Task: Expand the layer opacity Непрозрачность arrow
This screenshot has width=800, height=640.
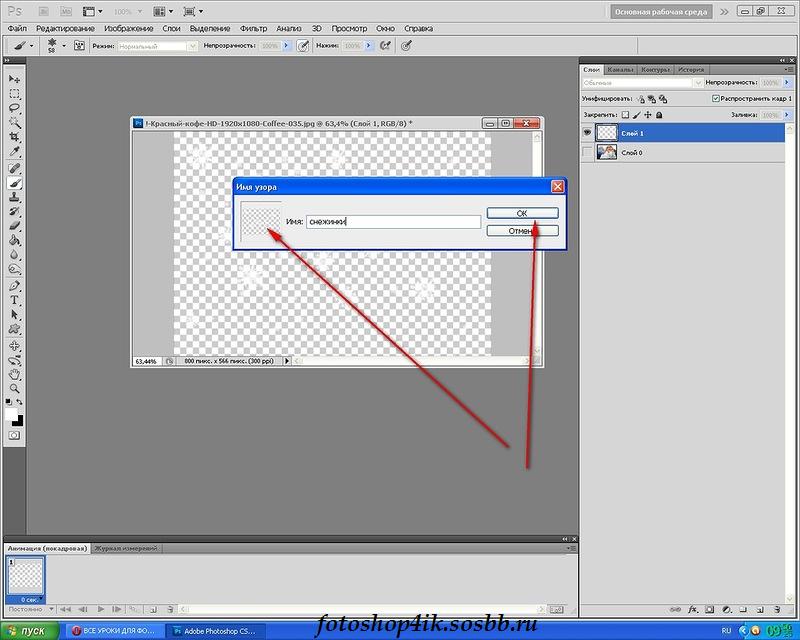Action: pos(787,82)
